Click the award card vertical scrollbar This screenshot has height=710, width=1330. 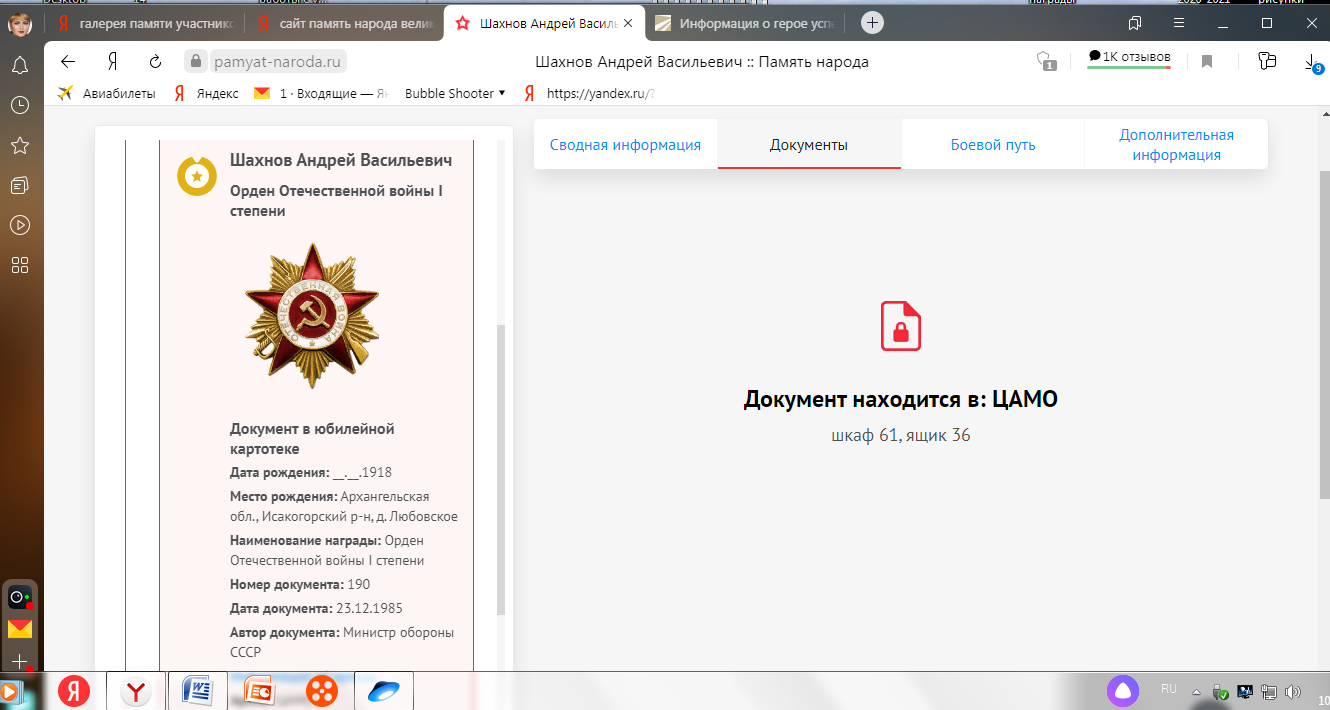click(501, 468)
